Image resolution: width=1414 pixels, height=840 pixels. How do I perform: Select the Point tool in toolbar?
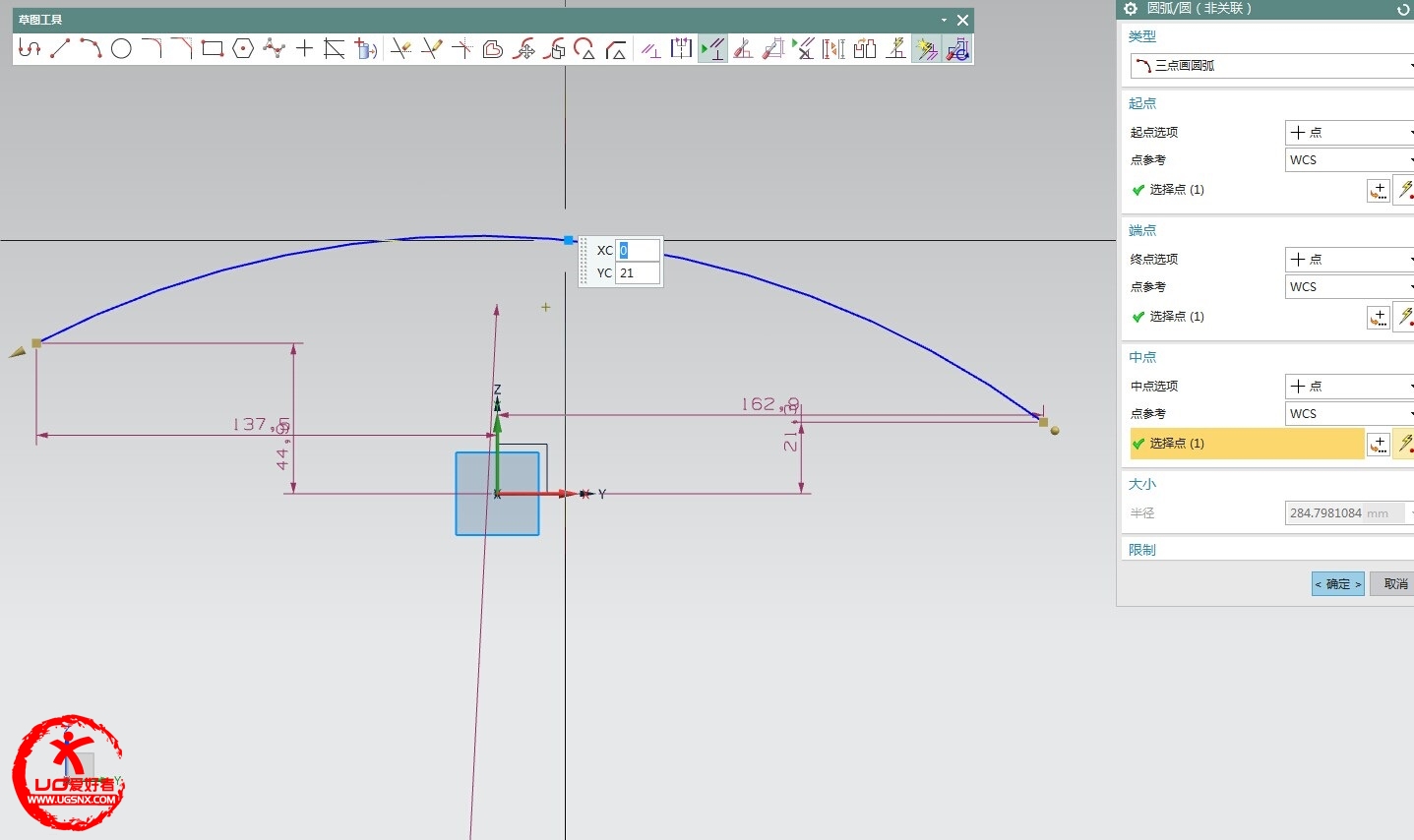[x=304, y=48]
